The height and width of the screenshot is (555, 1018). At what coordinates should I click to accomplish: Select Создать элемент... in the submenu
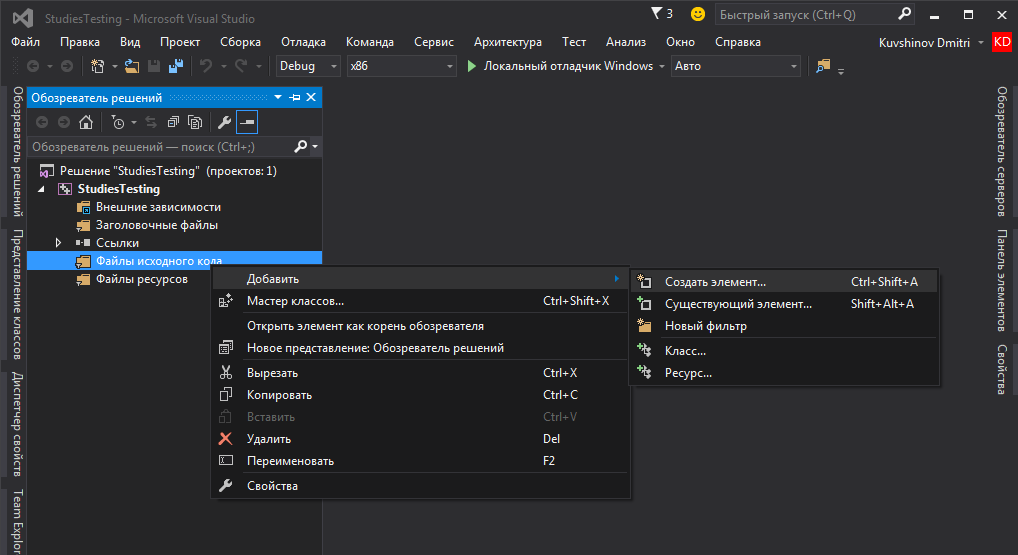[x=715, y=282]
